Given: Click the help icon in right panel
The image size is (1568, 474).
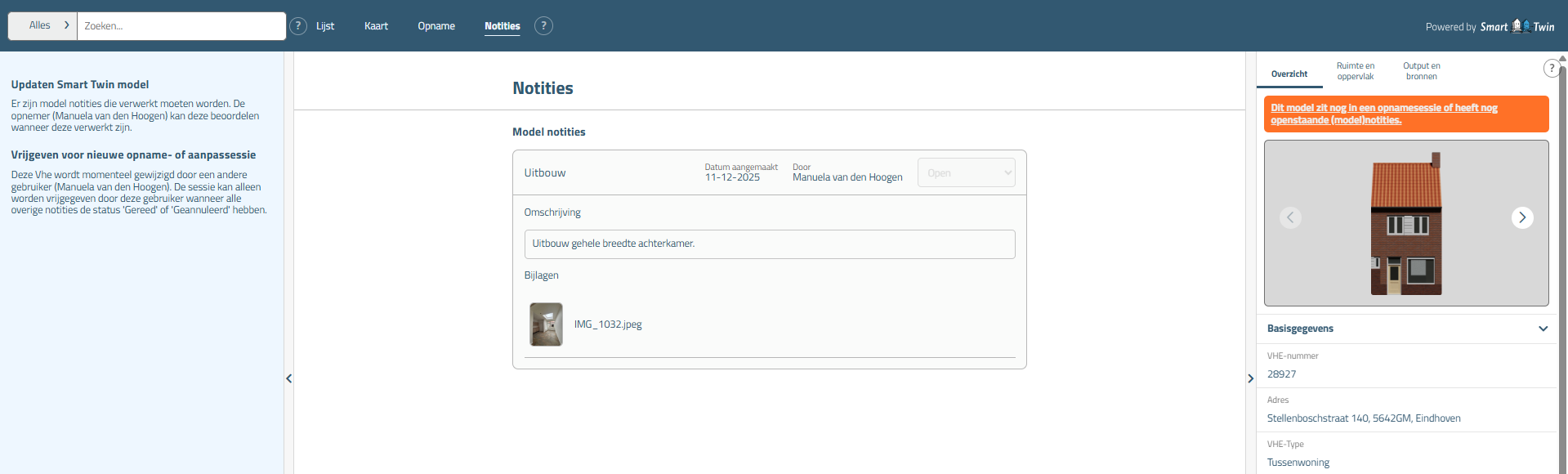Looking at the screenshot, I should pos(1551,69).
